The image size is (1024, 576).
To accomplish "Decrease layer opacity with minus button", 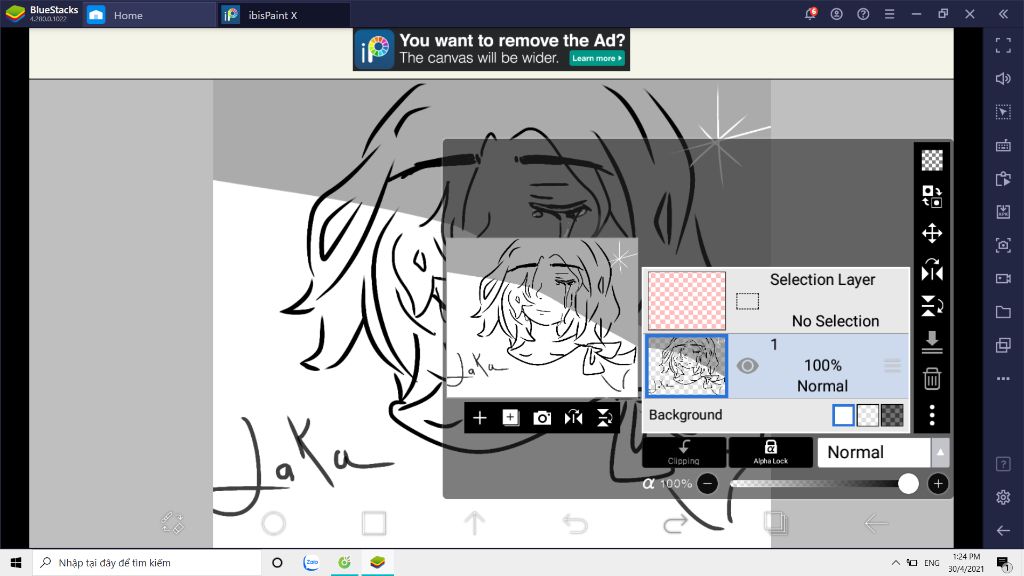I will 707,484.
